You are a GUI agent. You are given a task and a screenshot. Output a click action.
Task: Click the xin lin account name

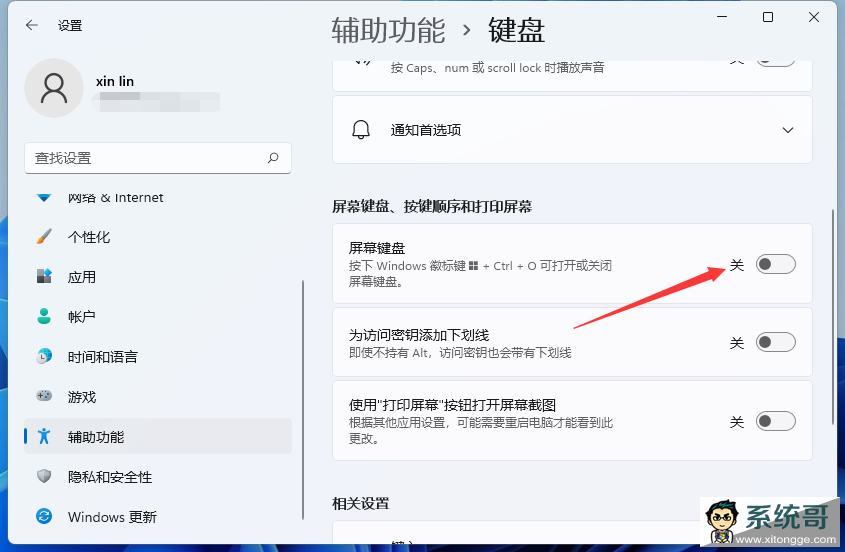click(x=115, y=81)
